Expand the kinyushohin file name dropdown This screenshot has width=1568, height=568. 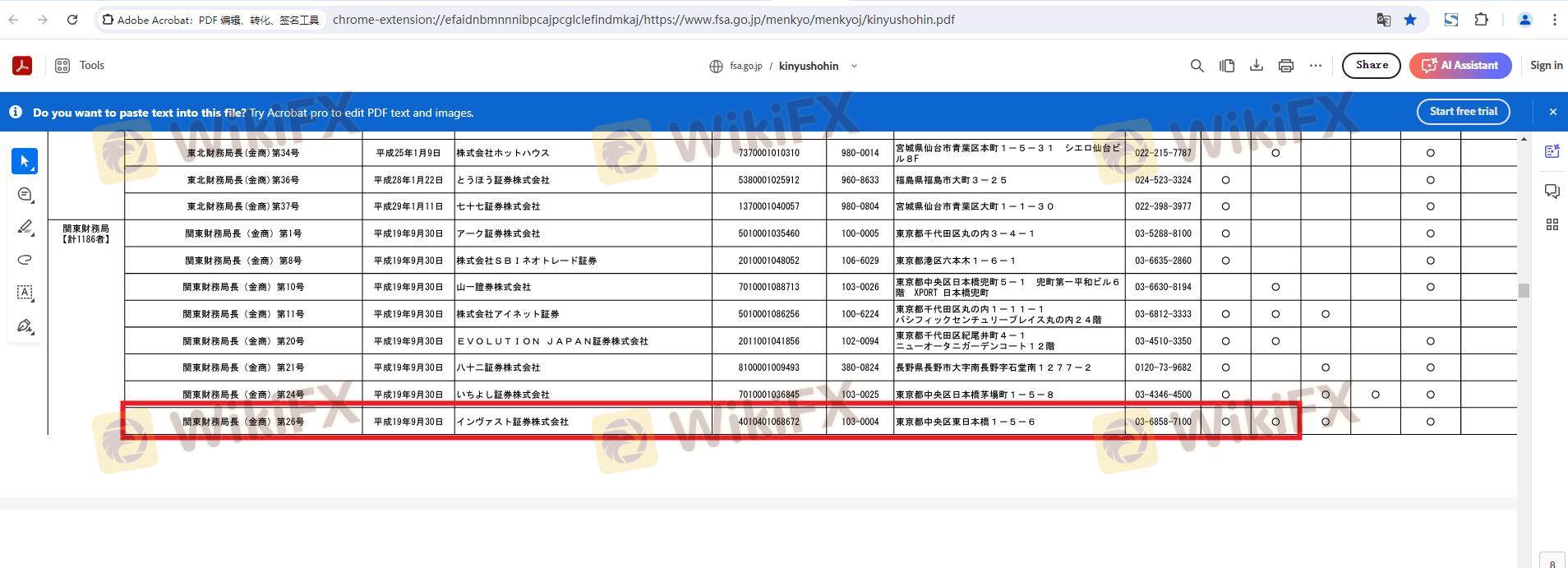click(x=854, y=67)
